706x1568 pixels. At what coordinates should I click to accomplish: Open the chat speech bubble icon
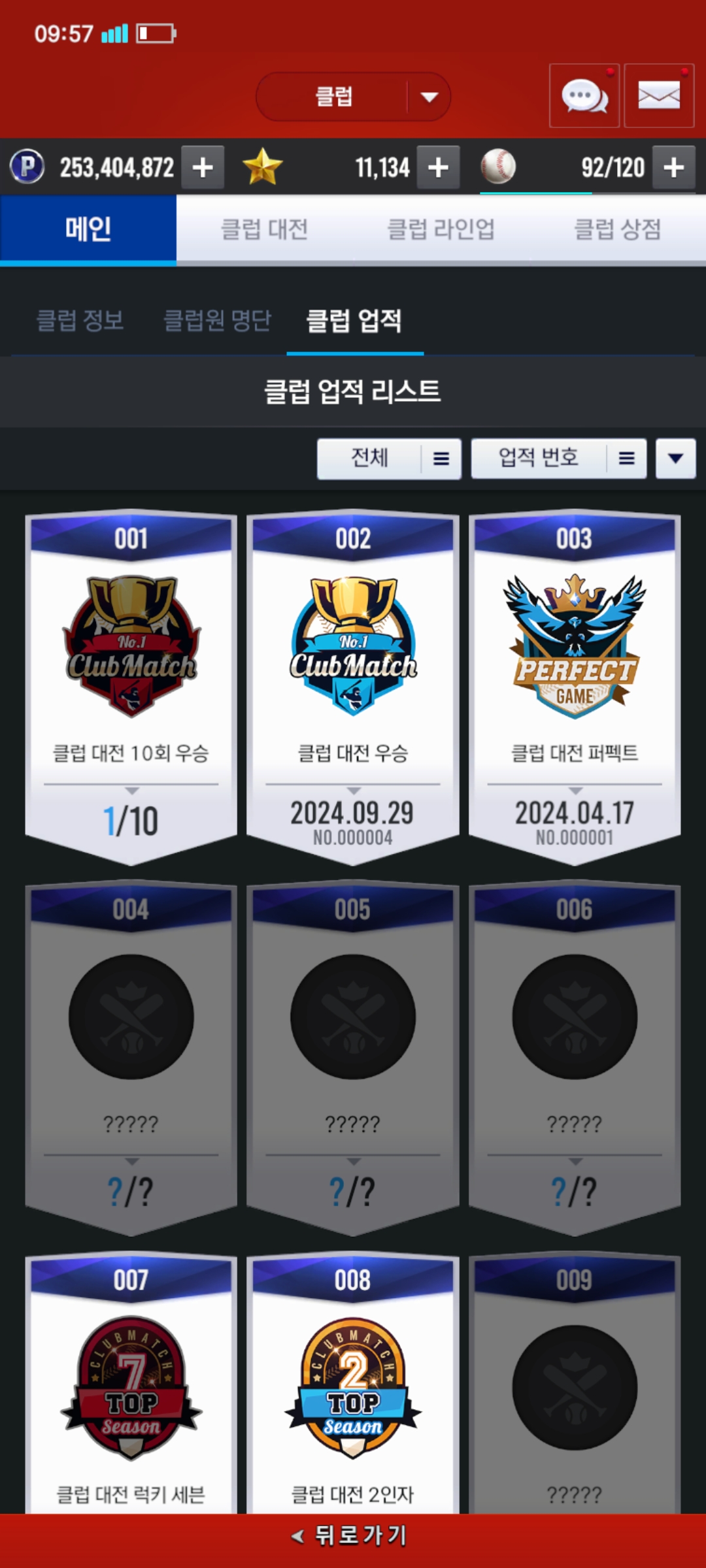[x=584, y=95]
